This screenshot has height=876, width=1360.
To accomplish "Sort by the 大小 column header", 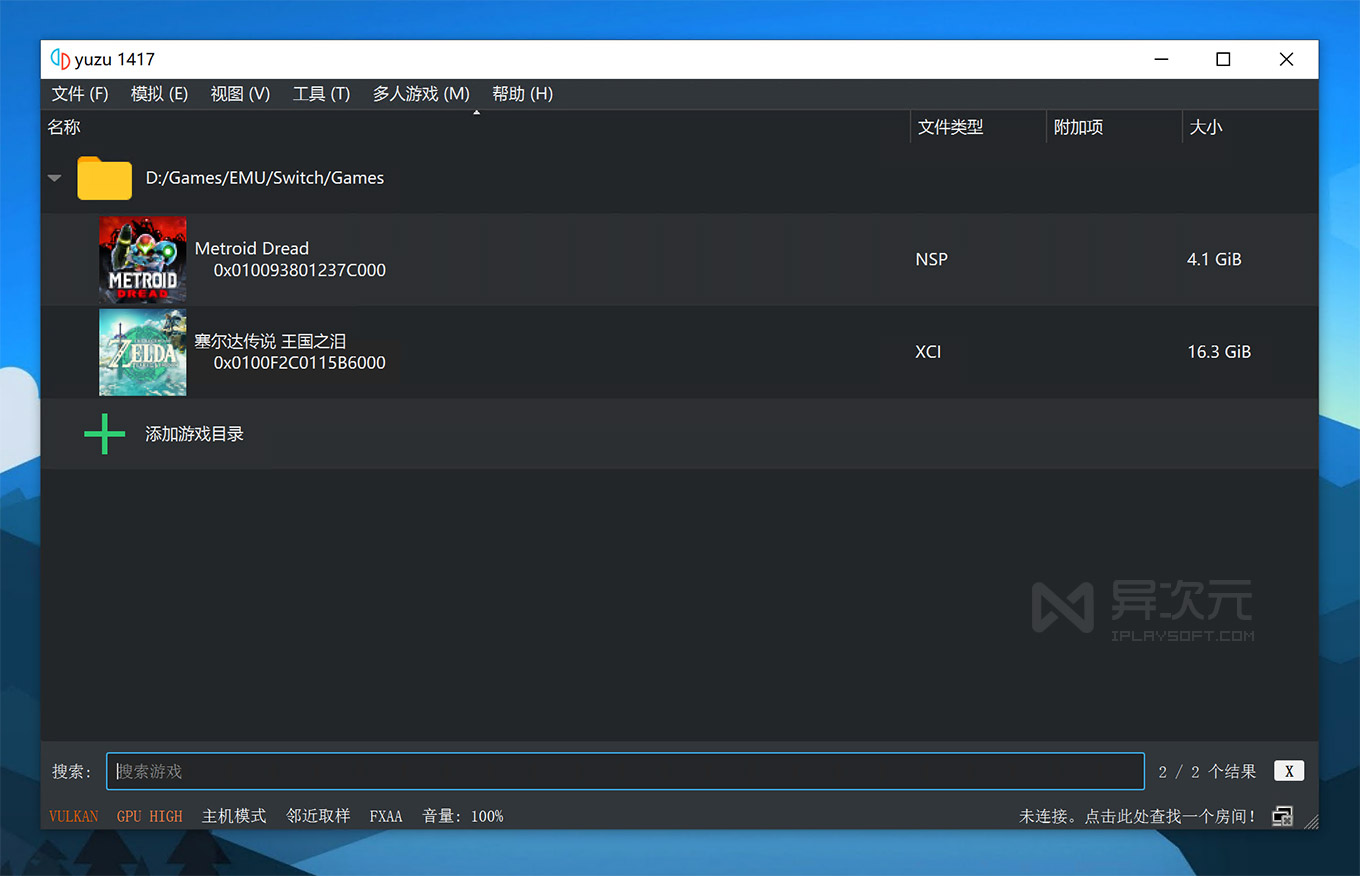I will 1206,127.
